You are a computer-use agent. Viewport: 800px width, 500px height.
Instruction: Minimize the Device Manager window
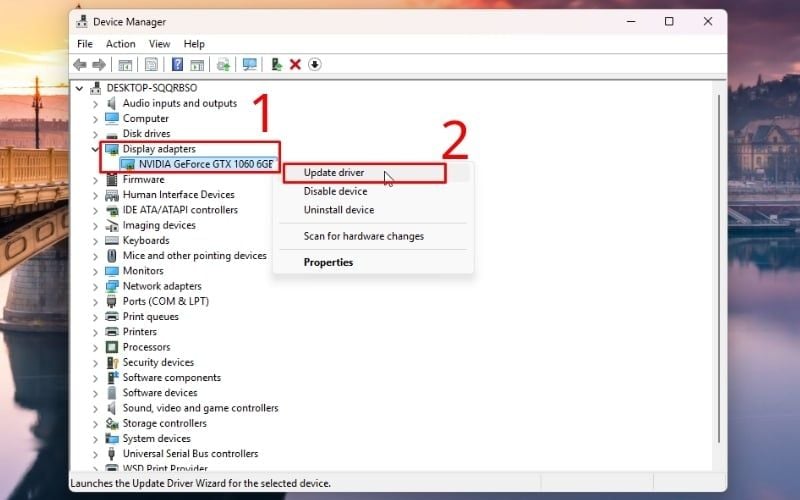(x=631, y=21)
